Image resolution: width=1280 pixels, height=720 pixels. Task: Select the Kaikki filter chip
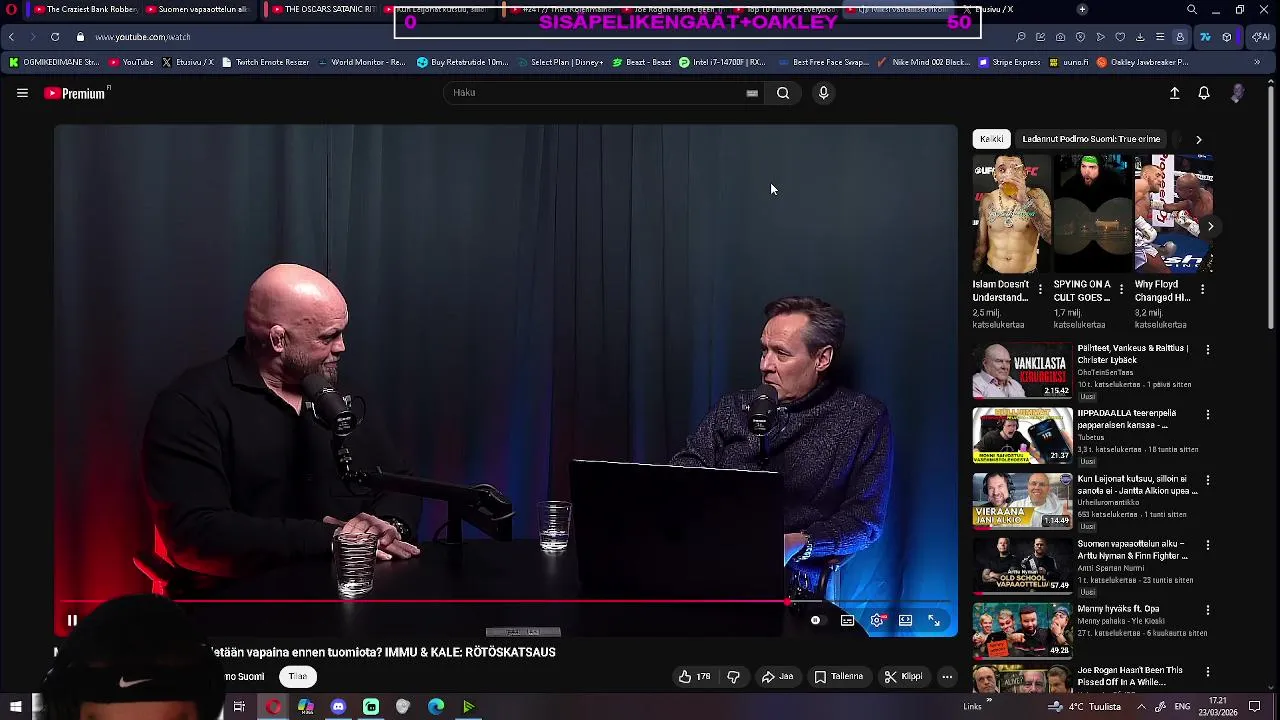point(992,140)
